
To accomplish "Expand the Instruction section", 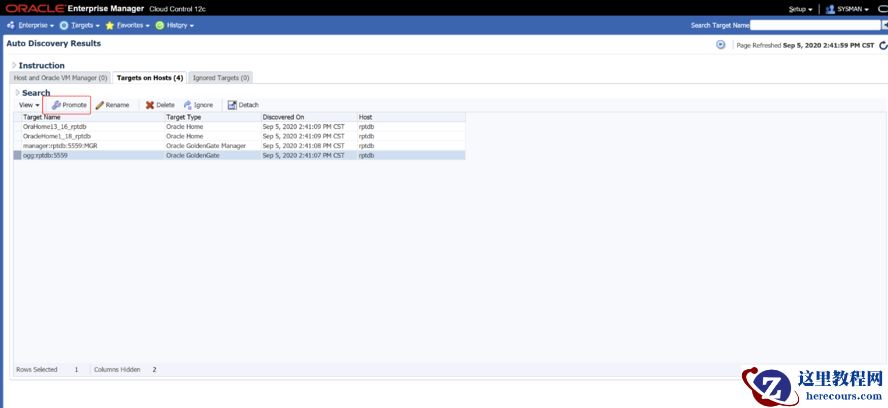I will coord(14,65).
